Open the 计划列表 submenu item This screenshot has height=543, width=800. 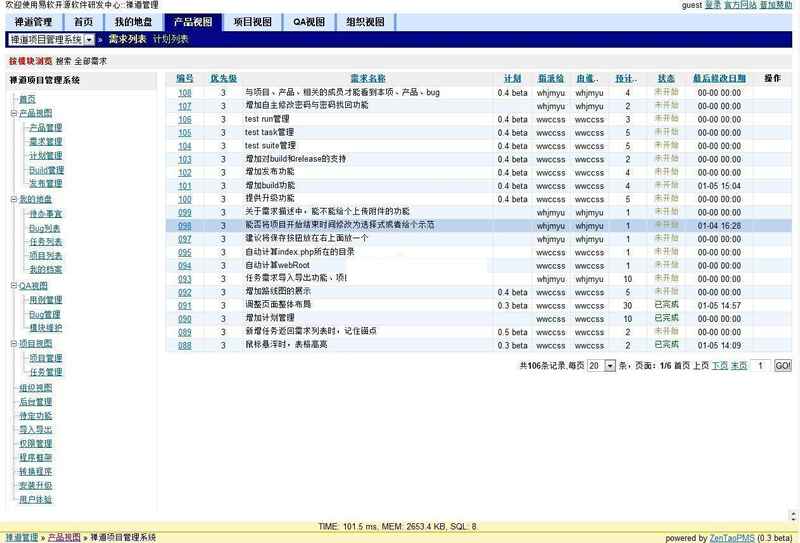click(x=170, y=40)
